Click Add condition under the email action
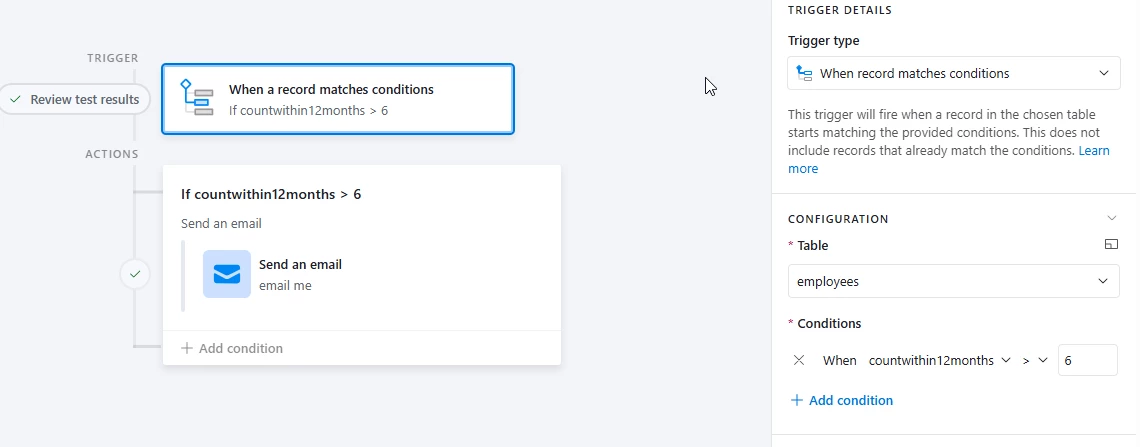The height and width of the screenshot is (447, 1140). pos(232,348)
